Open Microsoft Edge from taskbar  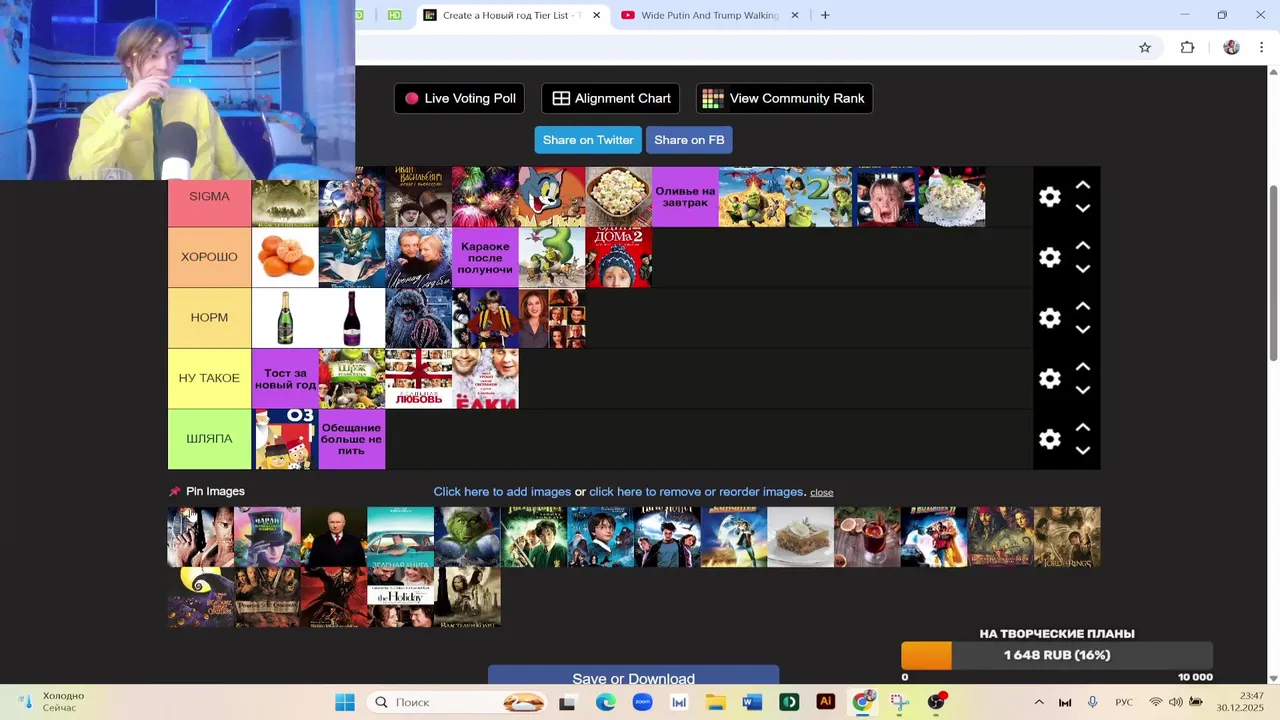[605, 702]
